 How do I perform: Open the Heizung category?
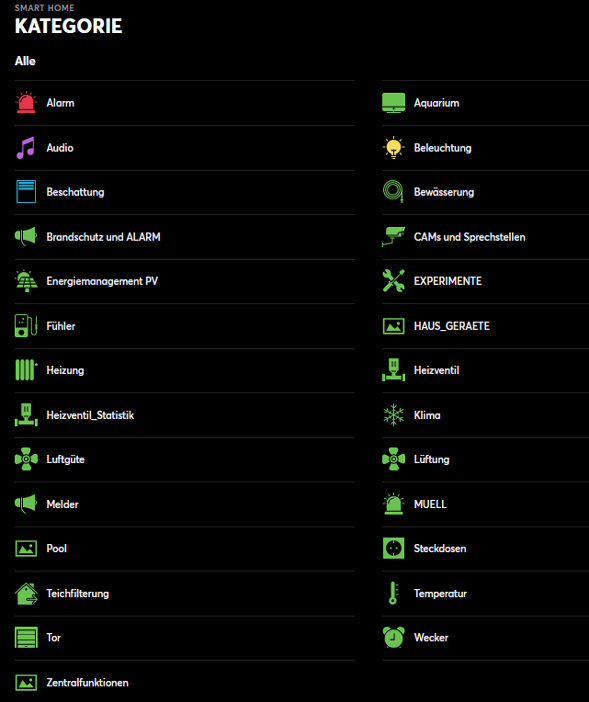pyautogui.click(x=184, y=370)
